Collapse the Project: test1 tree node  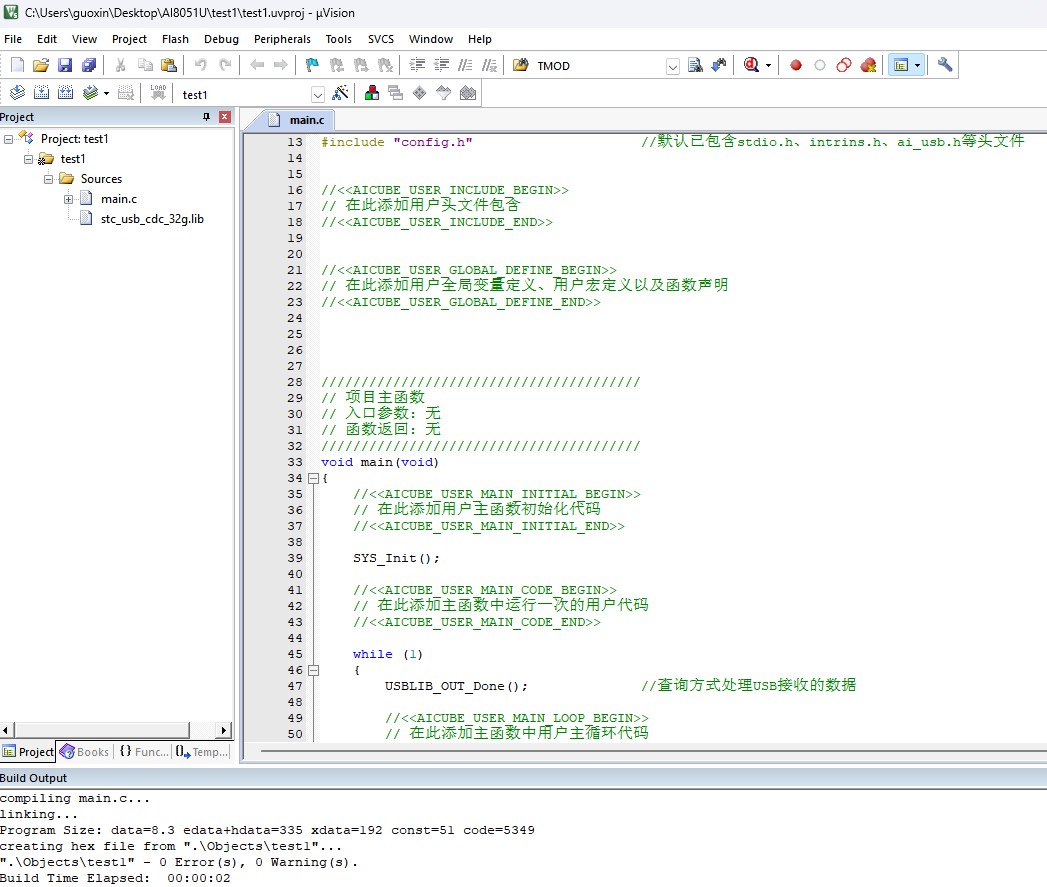point(8,139)
